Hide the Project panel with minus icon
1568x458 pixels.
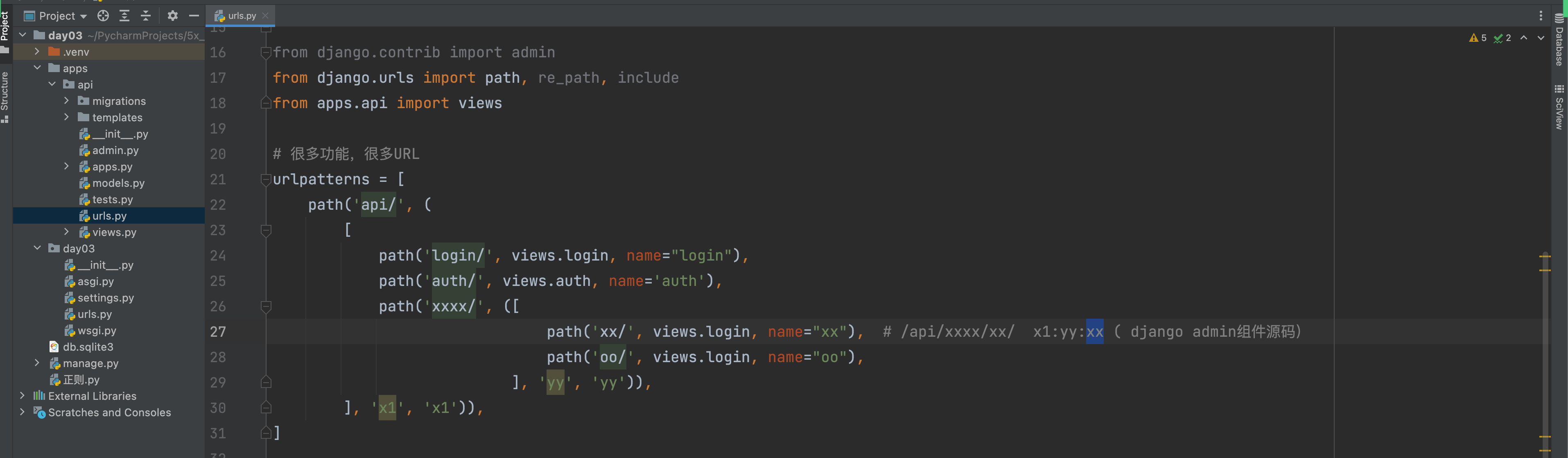[194, 16]
